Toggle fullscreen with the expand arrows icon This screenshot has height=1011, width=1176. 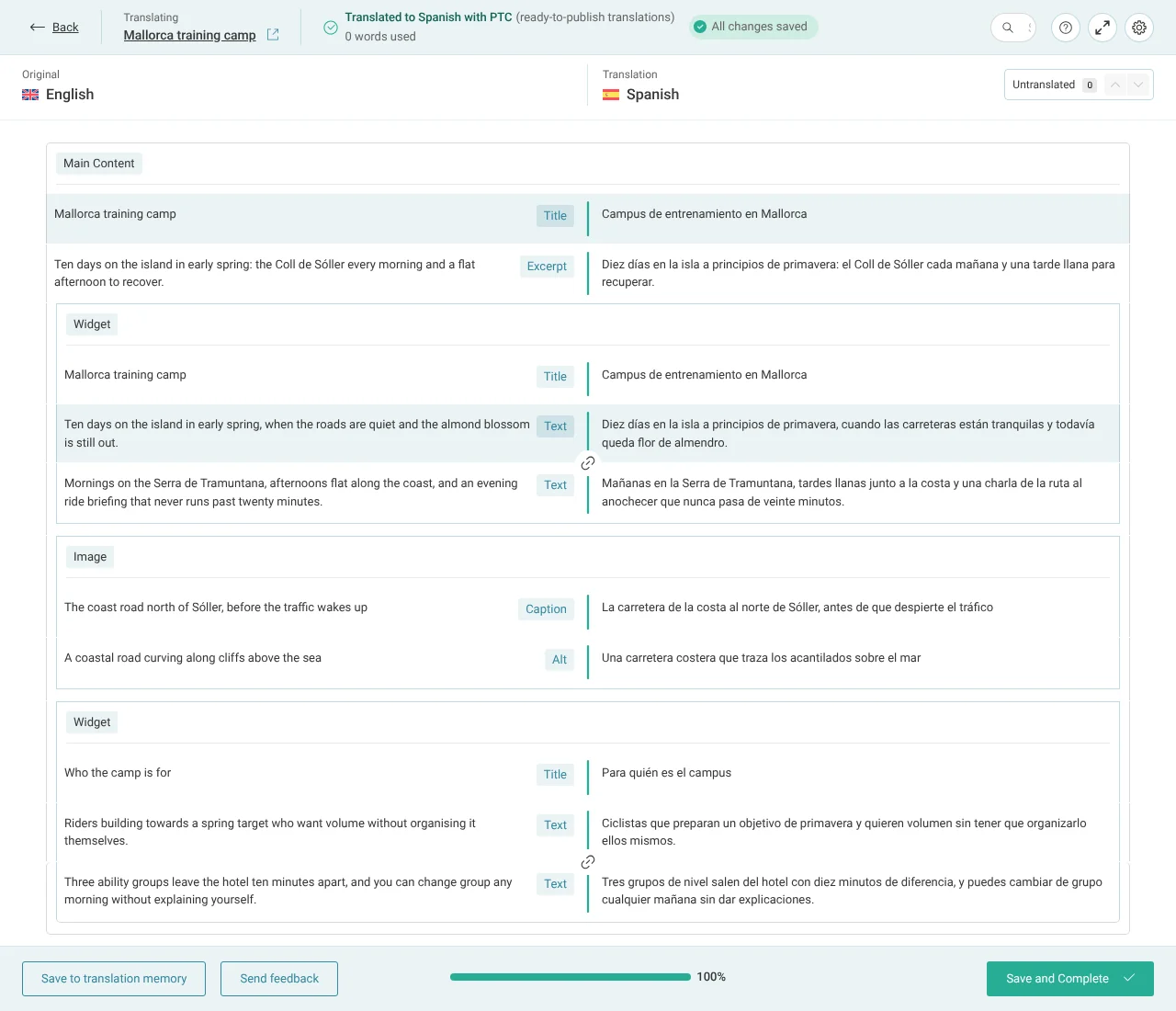point(1102,28)
